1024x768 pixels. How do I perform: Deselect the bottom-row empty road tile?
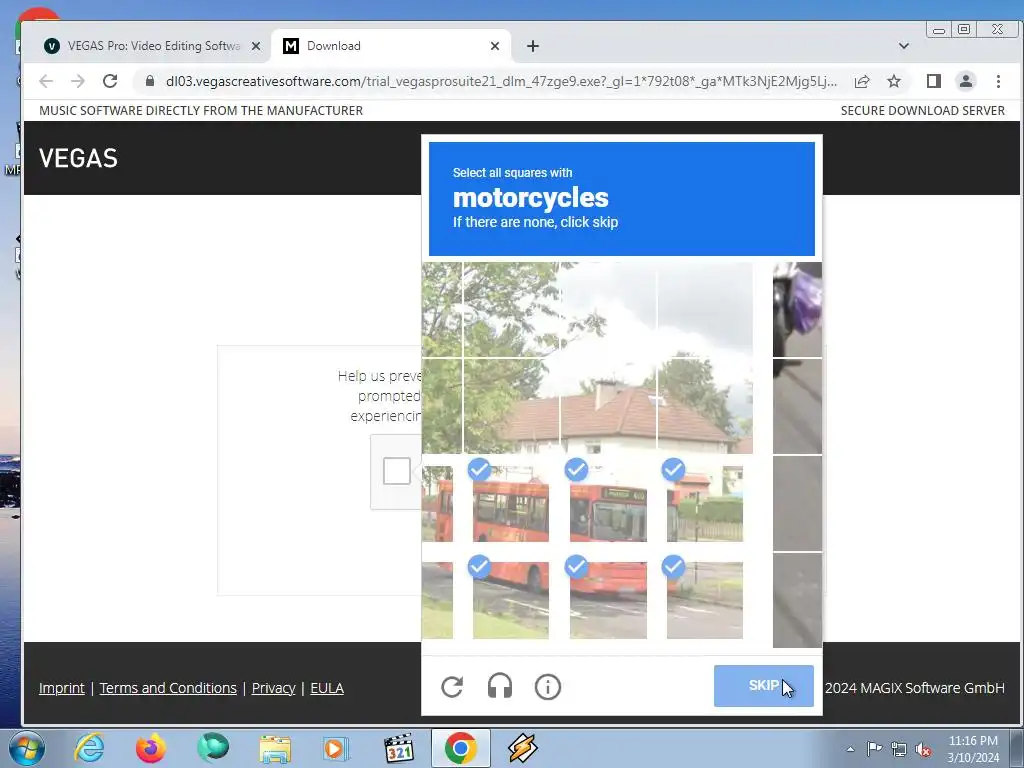click(705, 600)
